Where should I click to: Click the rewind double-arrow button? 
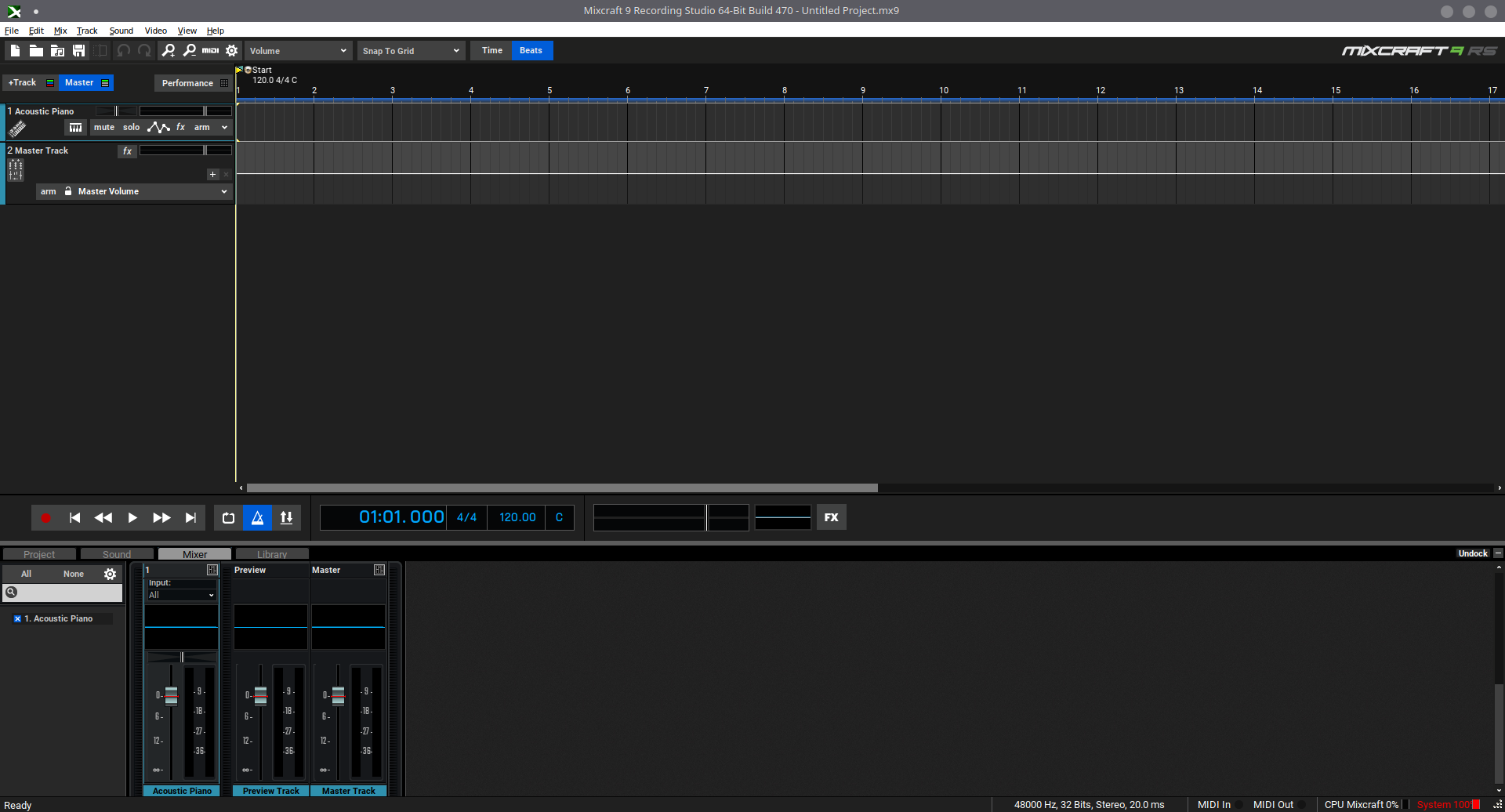103,517
